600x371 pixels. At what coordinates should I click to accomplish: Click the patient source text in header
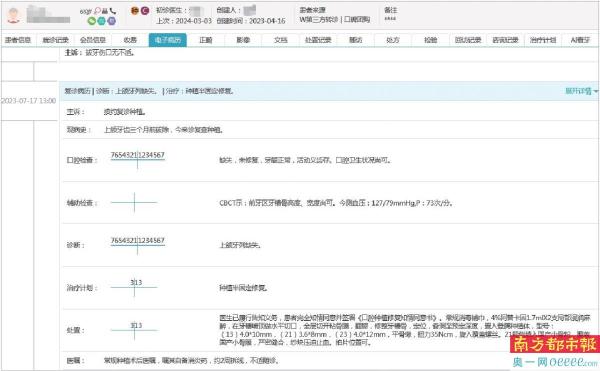tap(335, 19)
